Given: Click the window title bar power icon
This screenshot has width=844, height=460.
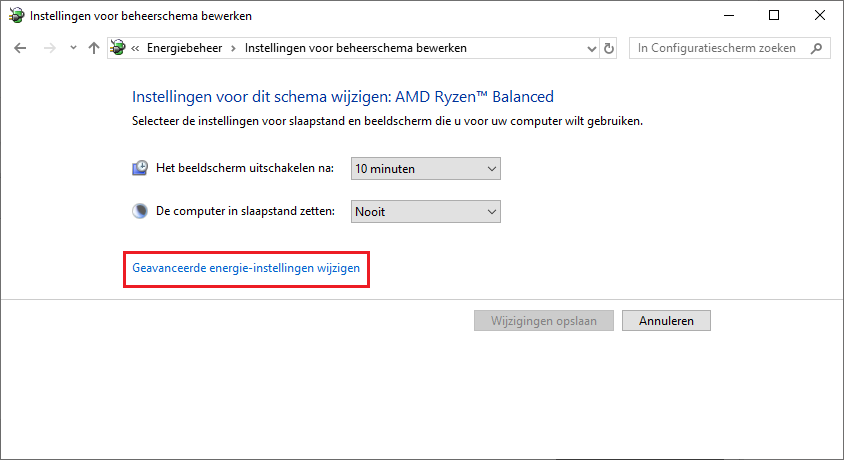Looking at the screenshot, I should click(x=17, y=16).
